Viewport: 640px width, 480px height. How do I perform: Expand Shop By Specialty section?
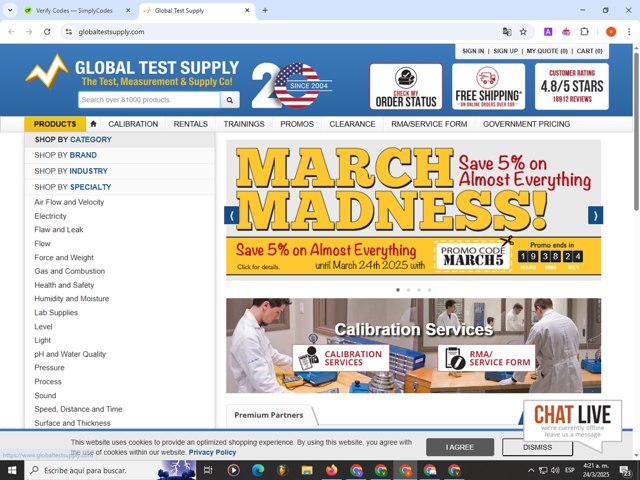point(120,187)
